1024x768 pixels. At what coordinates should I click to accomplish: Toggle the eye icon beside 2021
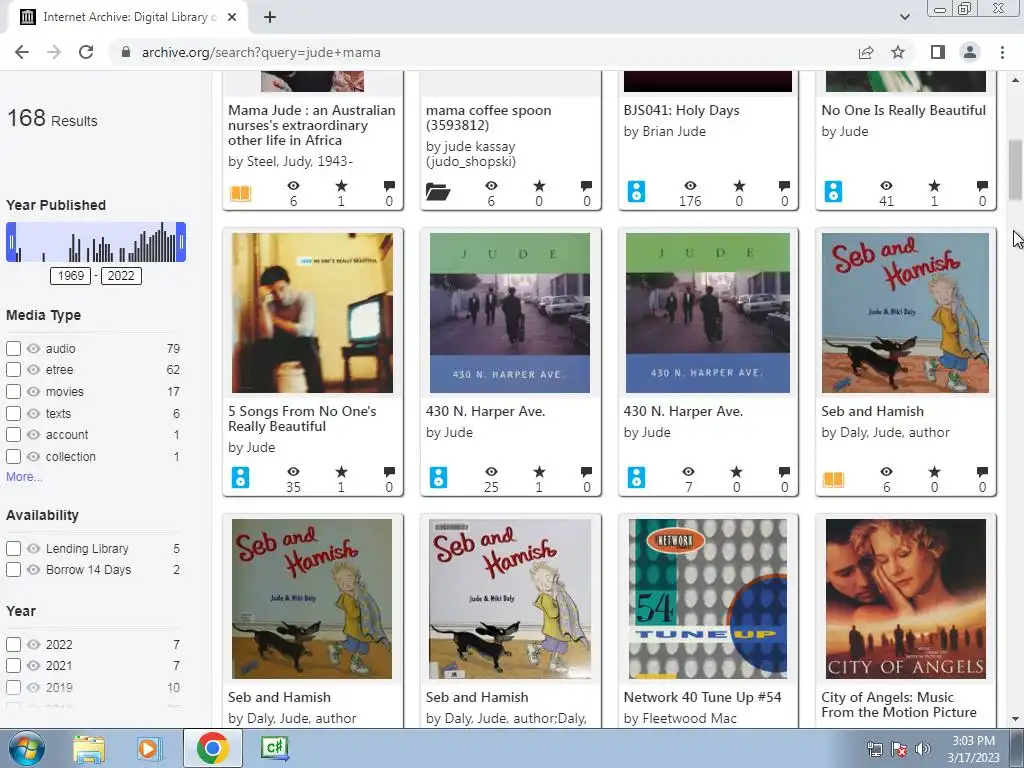[33, 665]
